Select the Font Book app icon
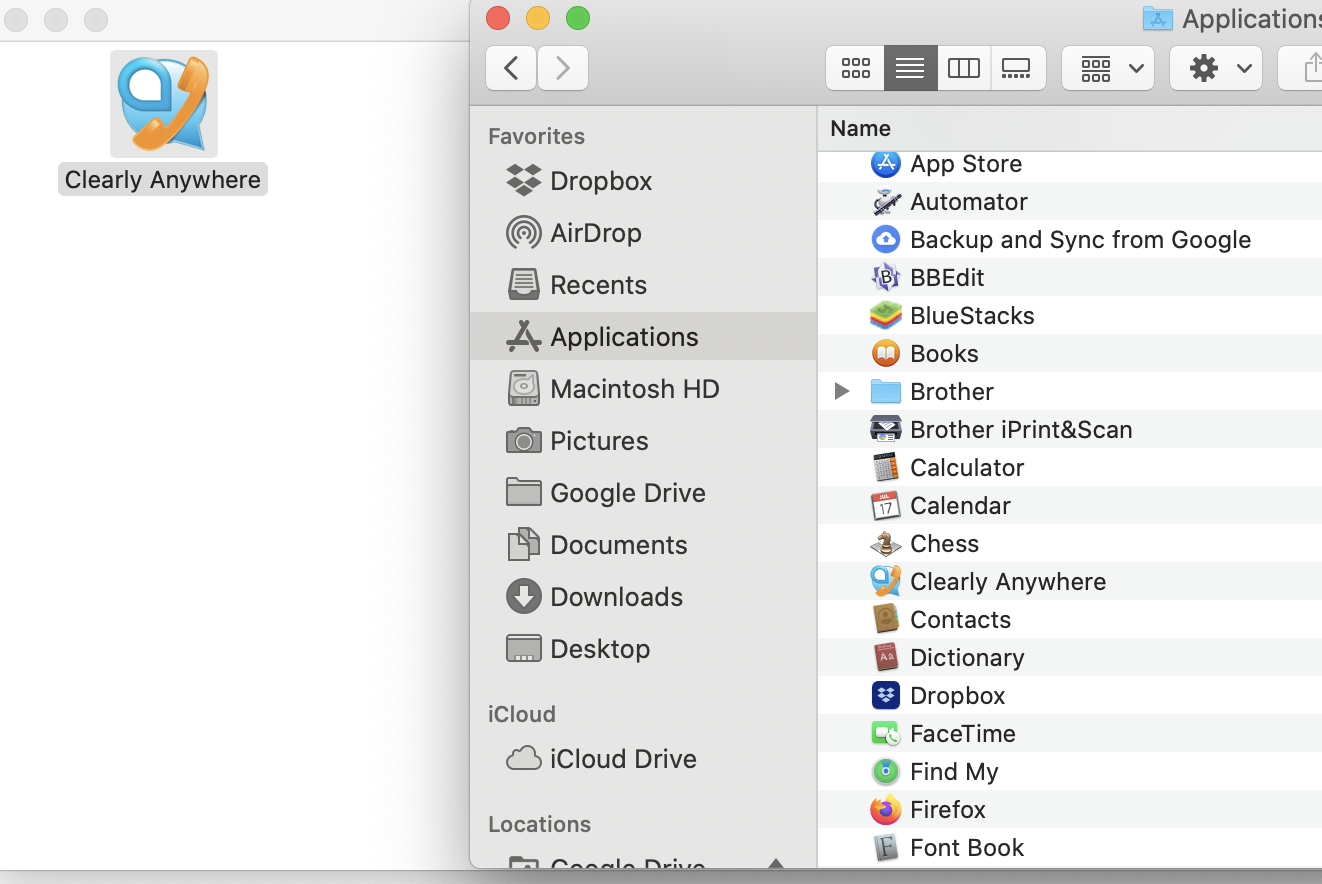Image resolution: width=1322 pixels, height=884 pixels. (x=886, y=847)
